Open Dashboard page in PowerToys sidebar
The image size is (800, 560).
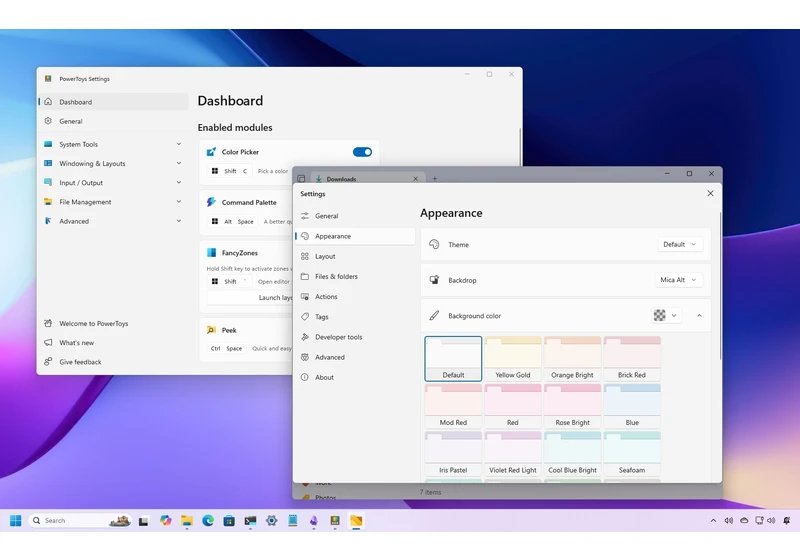pyautogui.click(x=113, y=101)
